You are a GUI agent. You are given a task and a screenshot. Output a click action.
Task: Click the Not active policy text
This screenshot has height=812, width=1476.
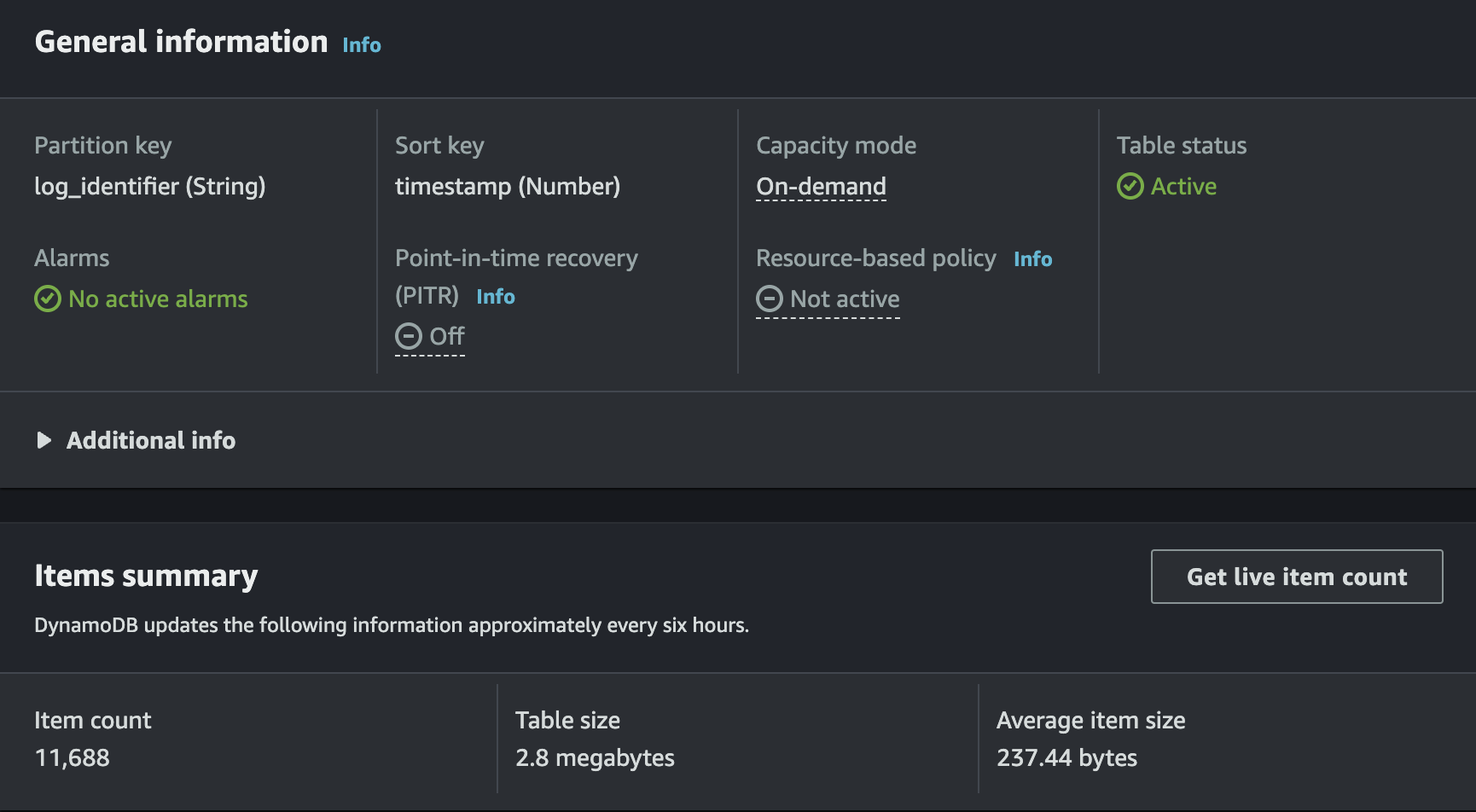pos(845,299)
